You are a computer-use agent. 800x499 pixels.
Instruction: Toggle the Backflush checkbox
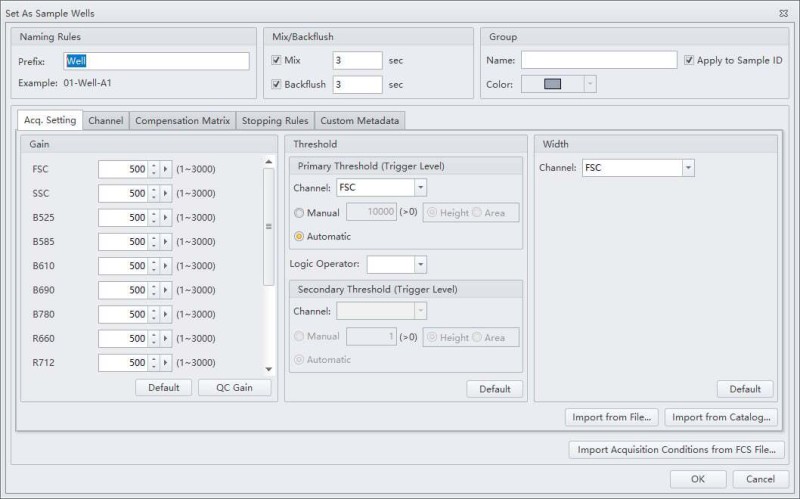pyautogui.click(x=276, y=84)
